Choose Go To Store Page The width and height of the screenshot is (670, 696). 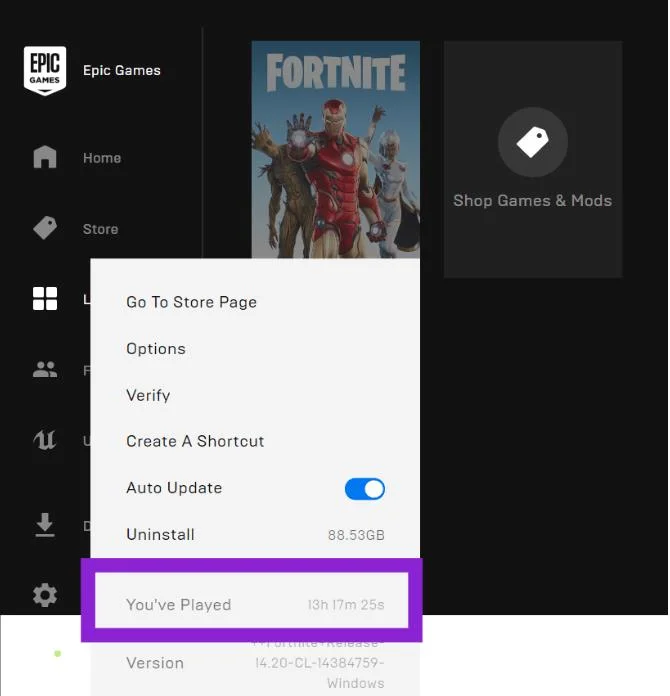[191, 302]
